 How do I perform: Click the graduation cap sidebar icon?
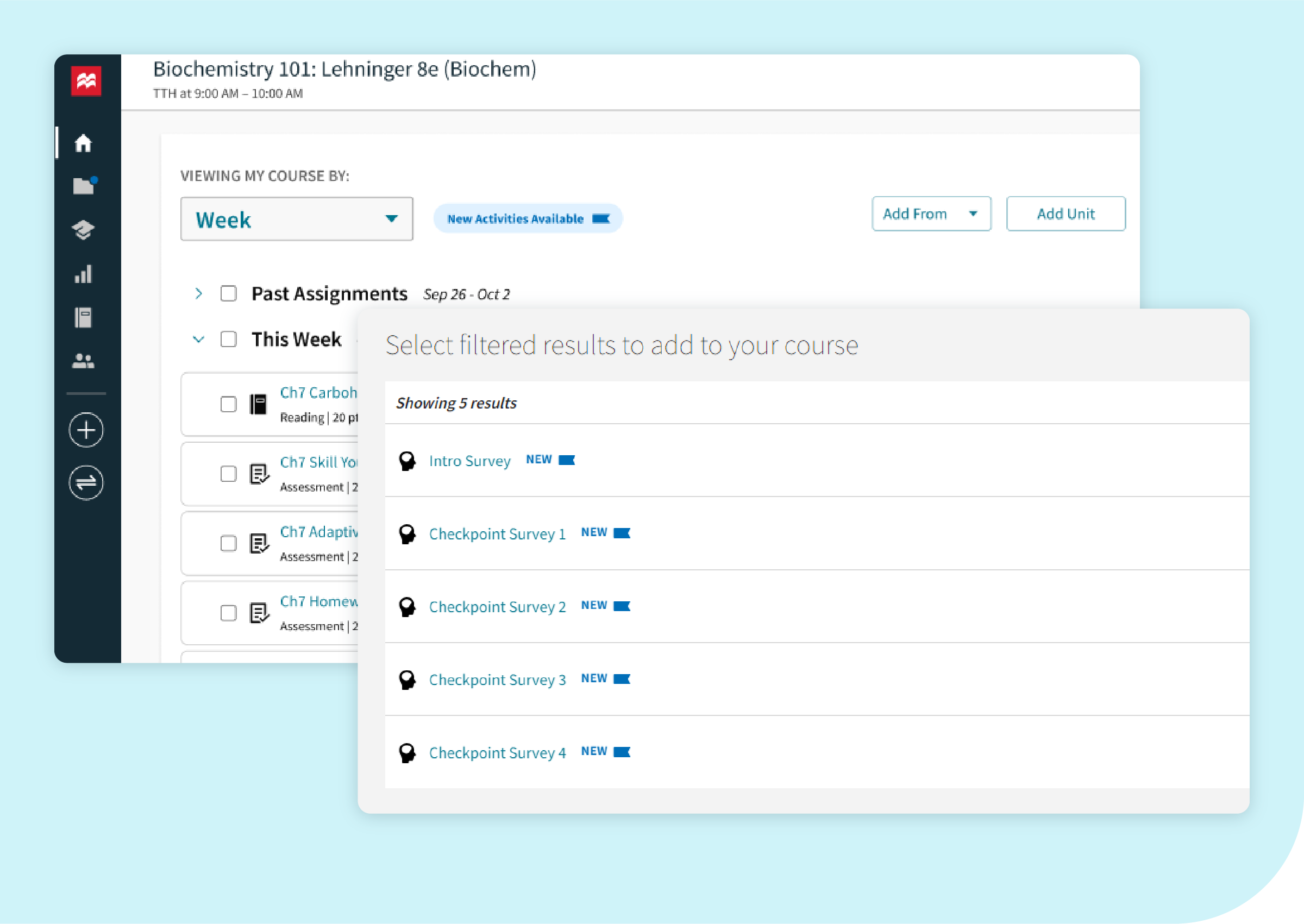tap(83, 230)
